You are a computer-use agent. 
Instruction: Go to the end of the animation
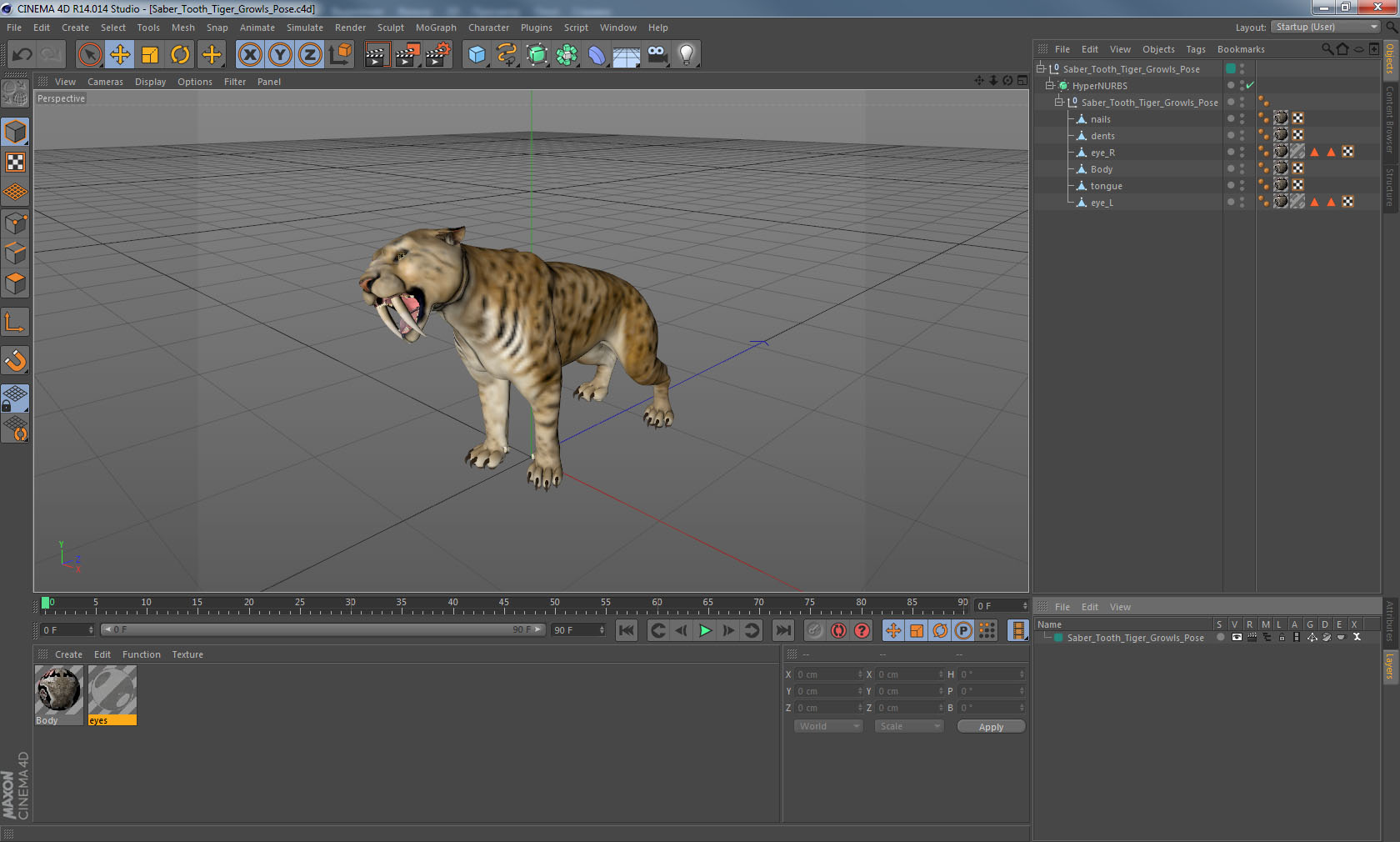pyautogui.click(x=782, y=630)
